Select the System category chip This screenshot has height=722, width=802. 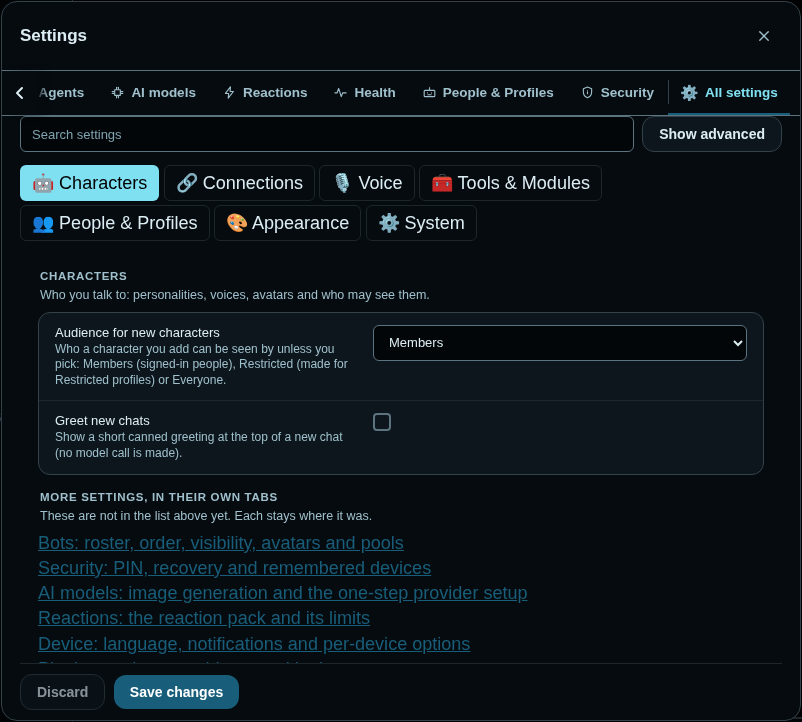tap(421, 223)
